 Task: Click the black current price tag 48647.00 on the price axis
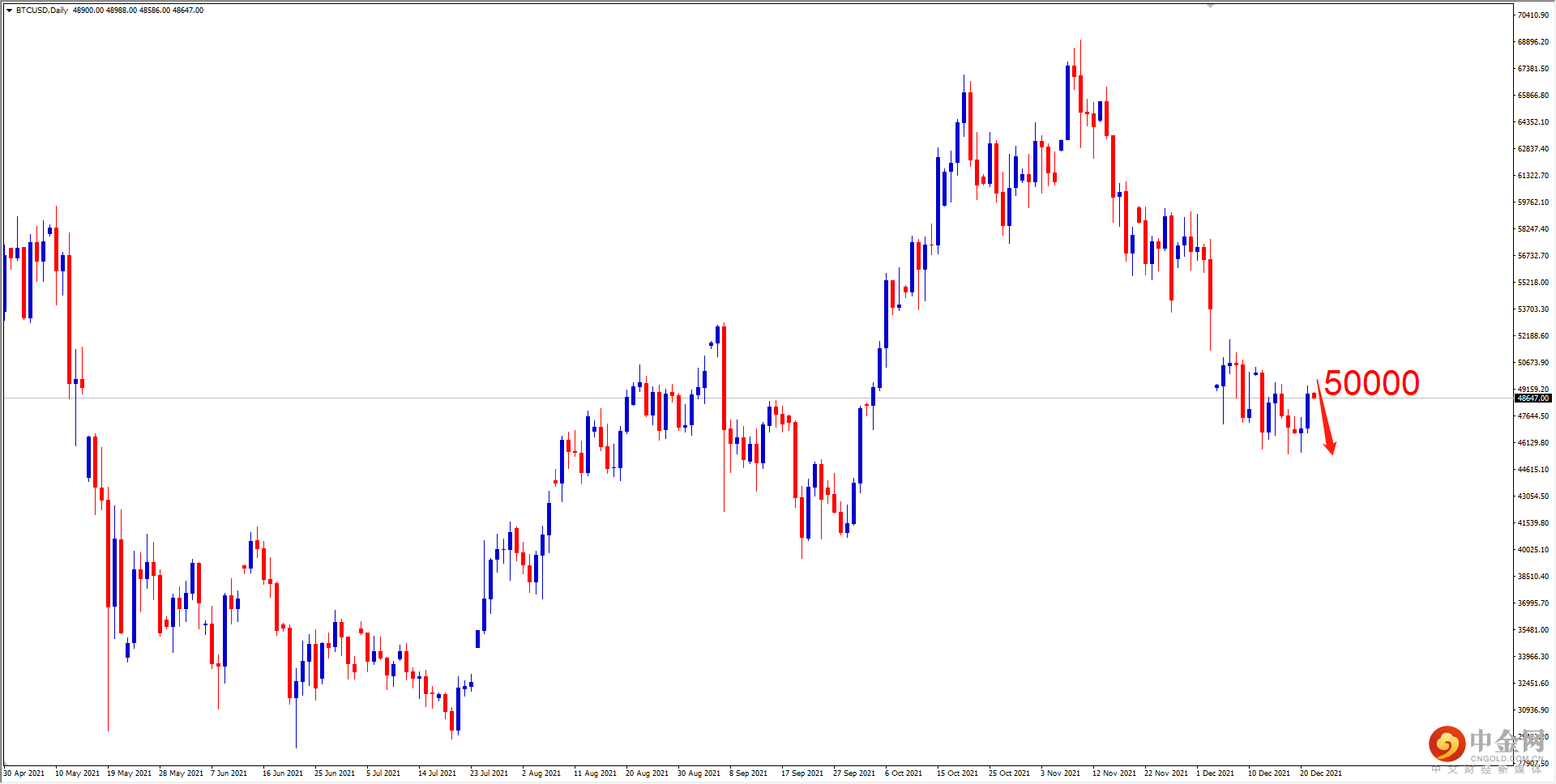pyautogui.click(x=1533, y=398)
